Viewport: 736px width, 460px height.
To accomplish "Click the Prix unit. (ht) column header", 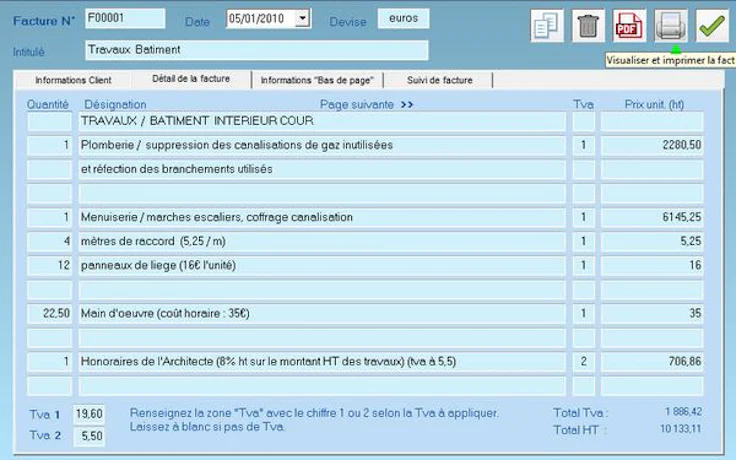I will (654, 105).
